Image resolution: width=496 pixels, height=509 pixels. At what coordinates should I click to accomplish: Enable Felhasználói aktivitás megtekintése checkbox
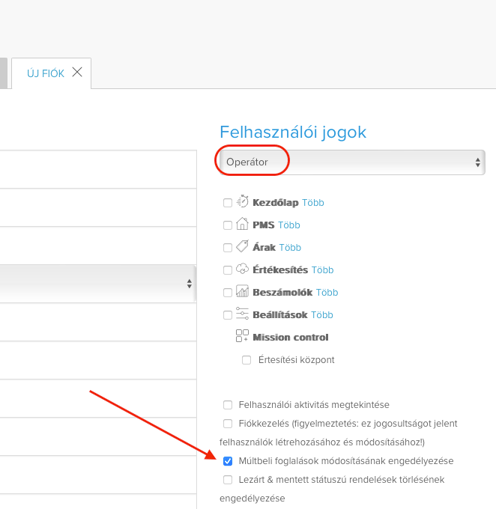point(228,405)
